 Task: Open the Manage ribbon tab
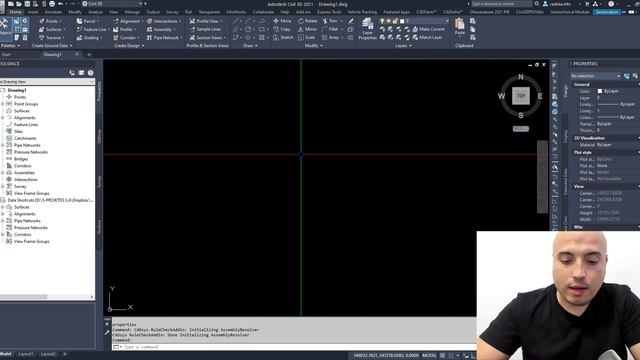click(x=132, y=12)
